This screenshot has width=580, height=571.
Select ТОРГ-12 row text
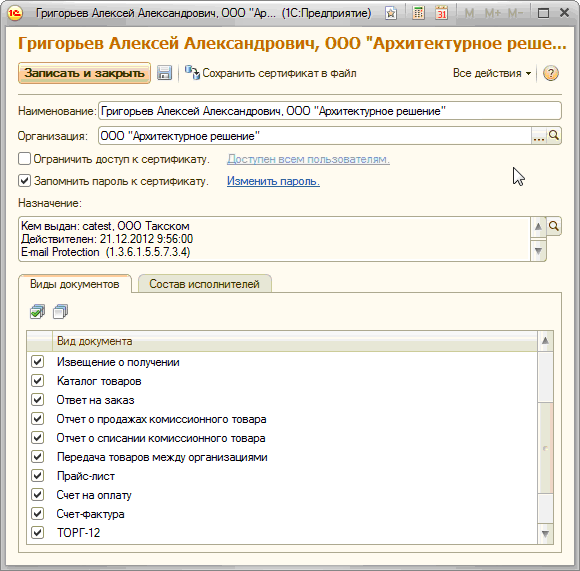(78, 533)
